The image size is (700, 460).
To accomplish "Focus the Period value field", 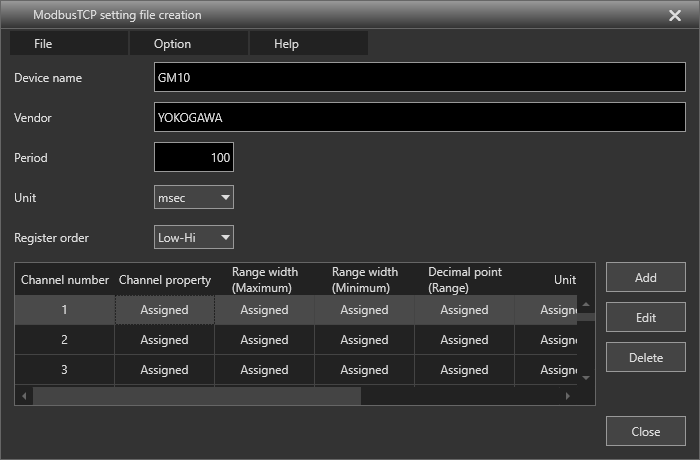I will (194, 158).
